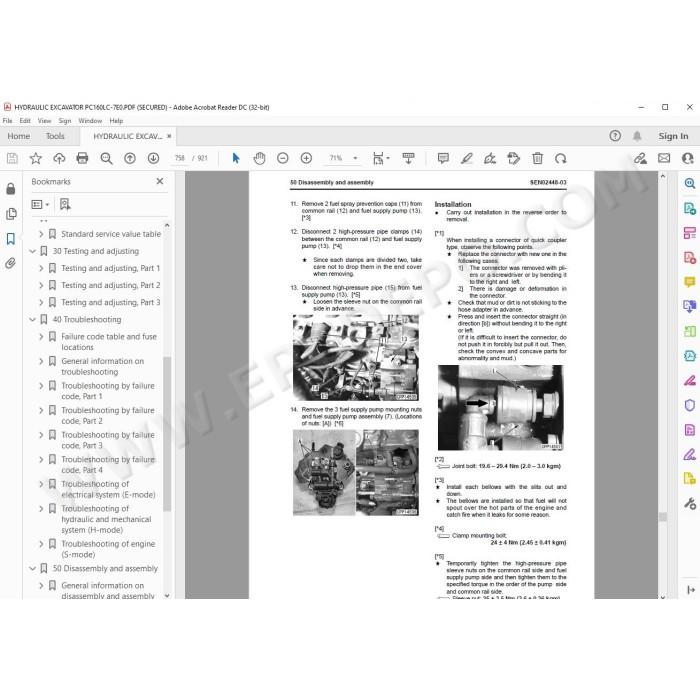Go to the next page arrow

(x=154, y=158)
